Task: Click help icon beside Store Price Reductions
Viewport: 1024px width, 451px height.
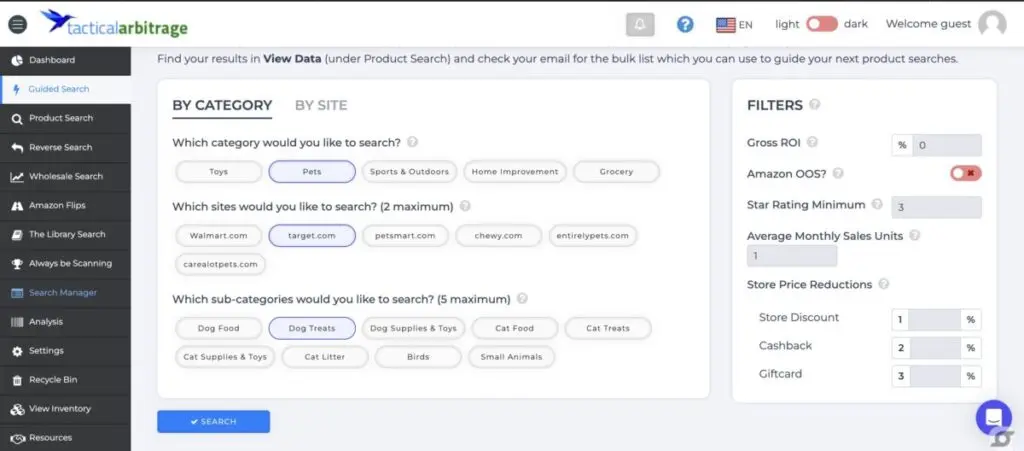Action: 884,285
